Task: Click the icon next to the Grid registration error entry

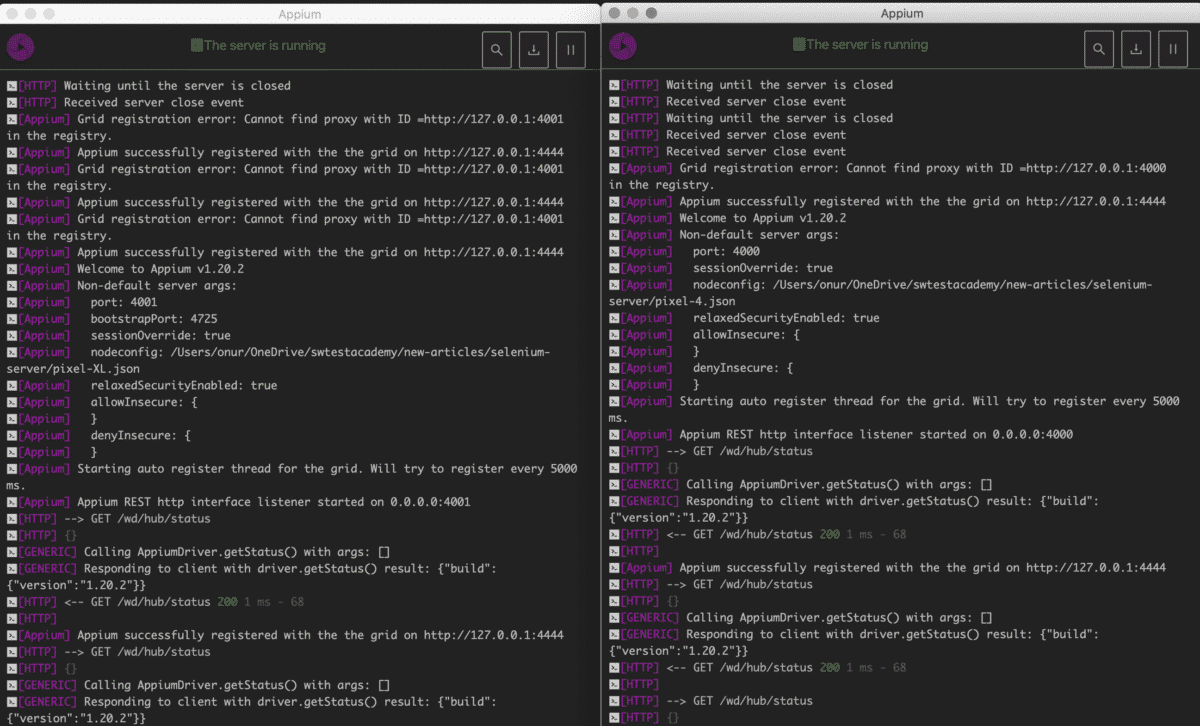Action: tap(10, 118)
